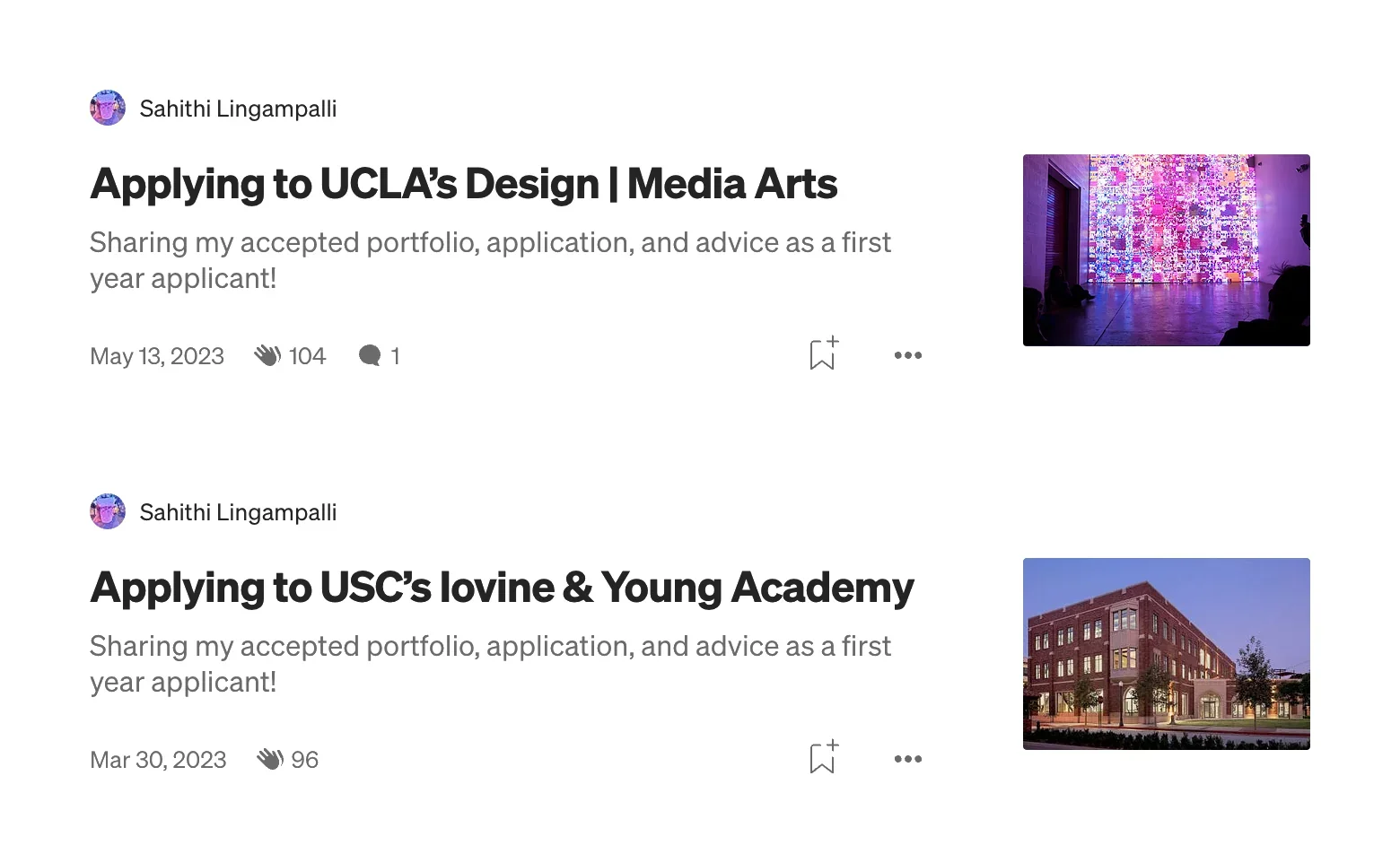Screen dimensions: 1400x863
Task: Save the USC Iovine & Young article
Action: click(823, 758)
